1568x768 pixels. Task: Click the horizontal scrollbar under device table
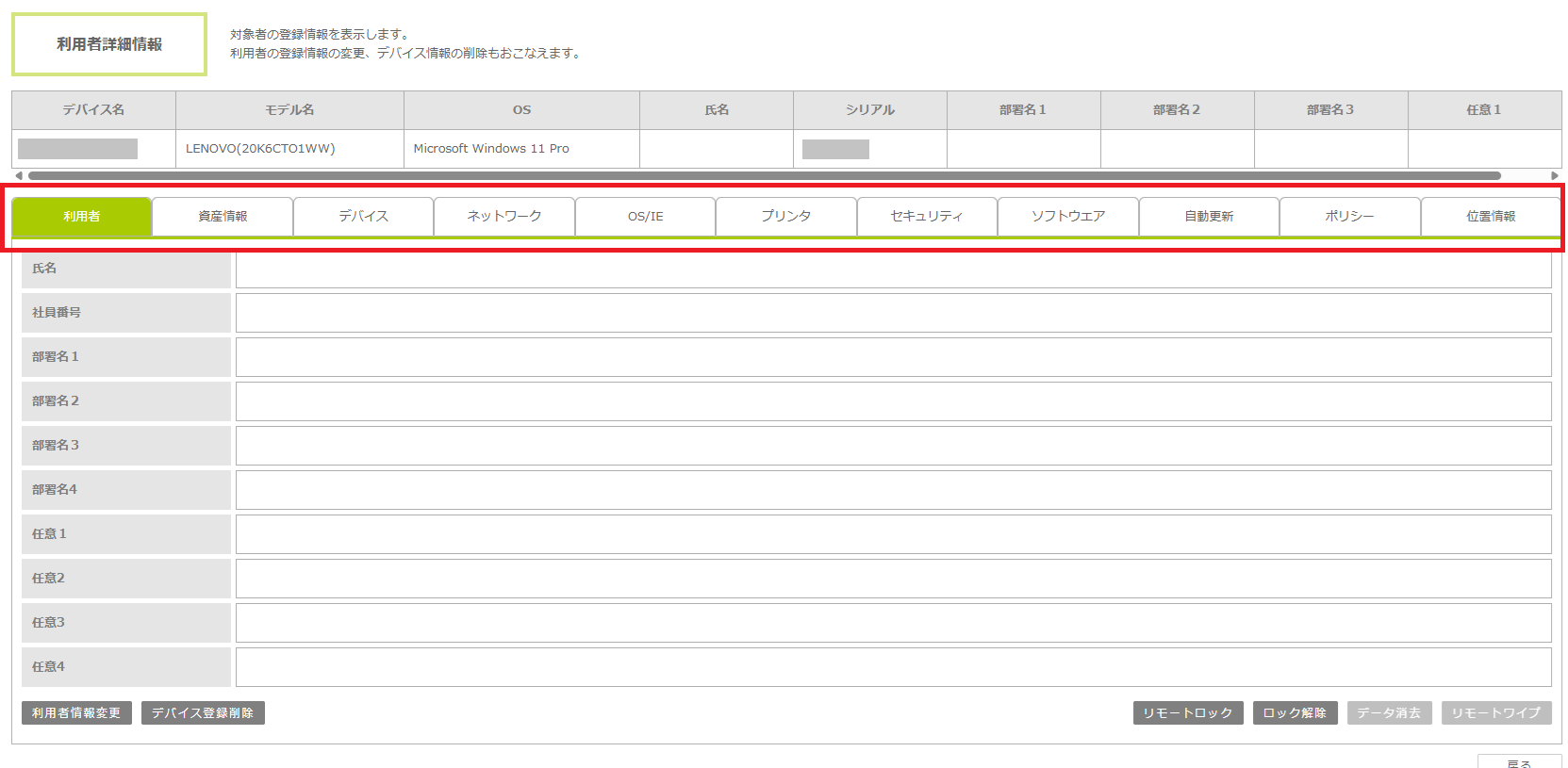click(x=764, y=176)
